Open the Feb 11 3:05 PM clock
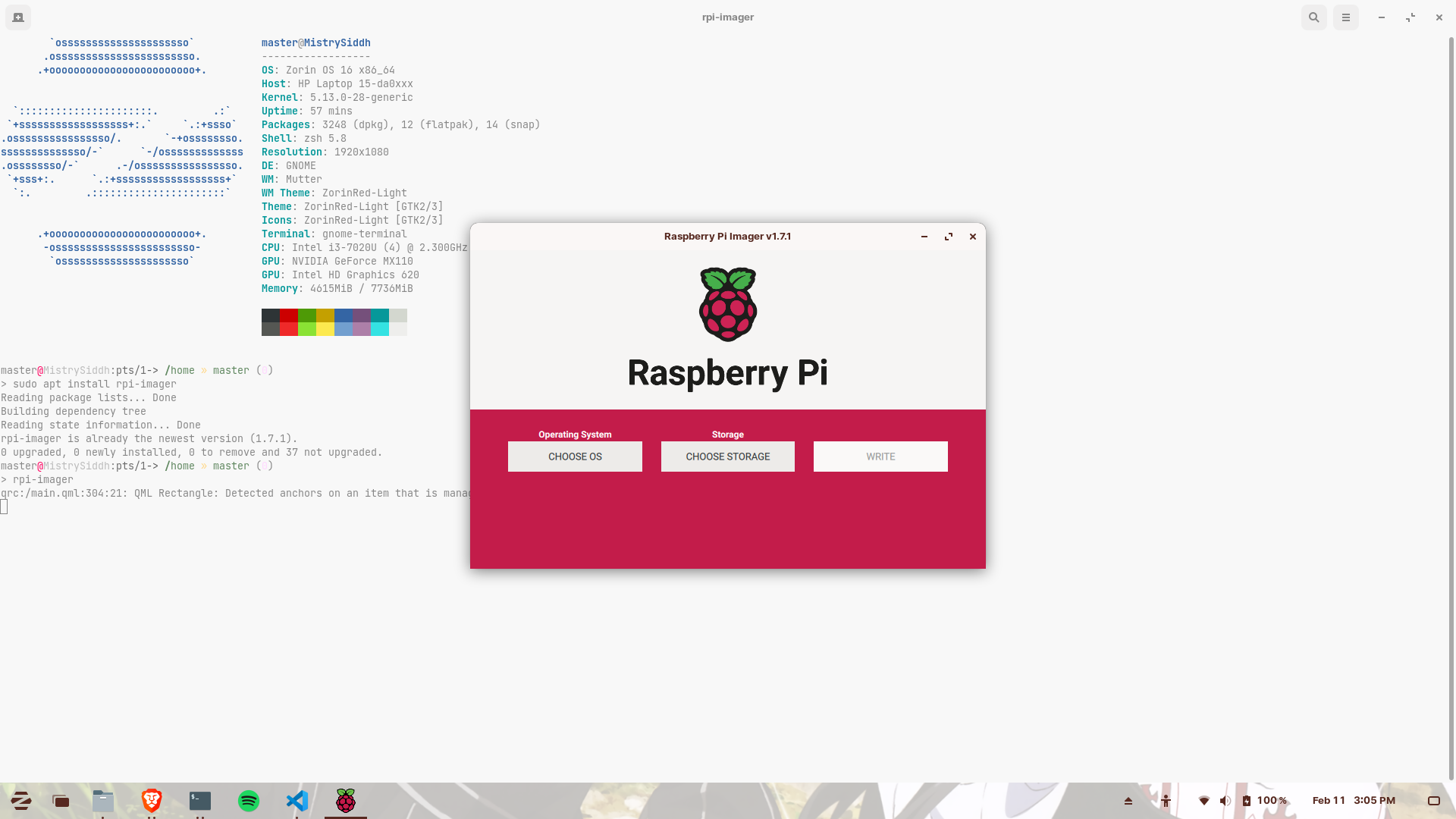 1354,801
